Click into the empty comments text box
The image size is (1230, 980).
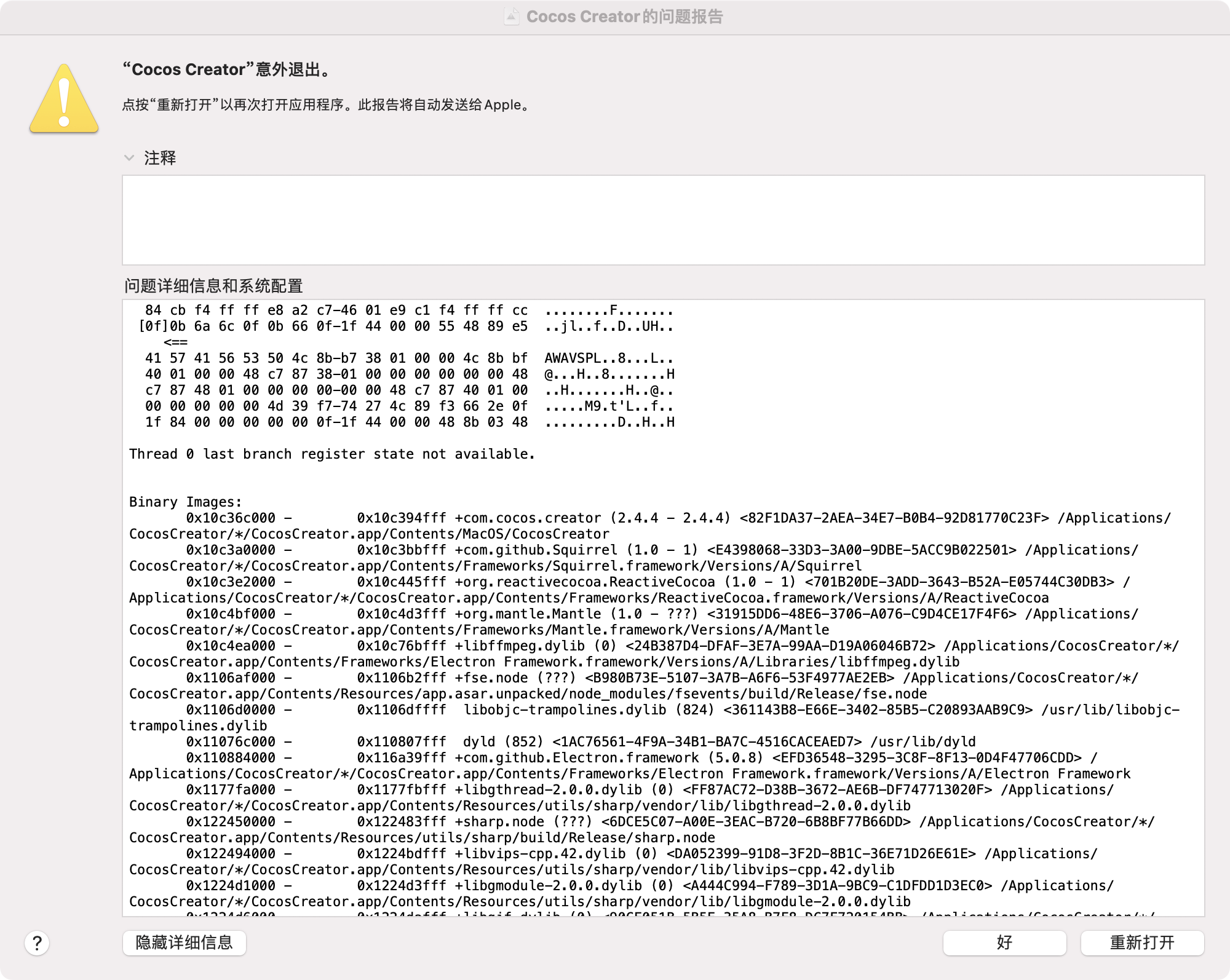click(663, 220)
